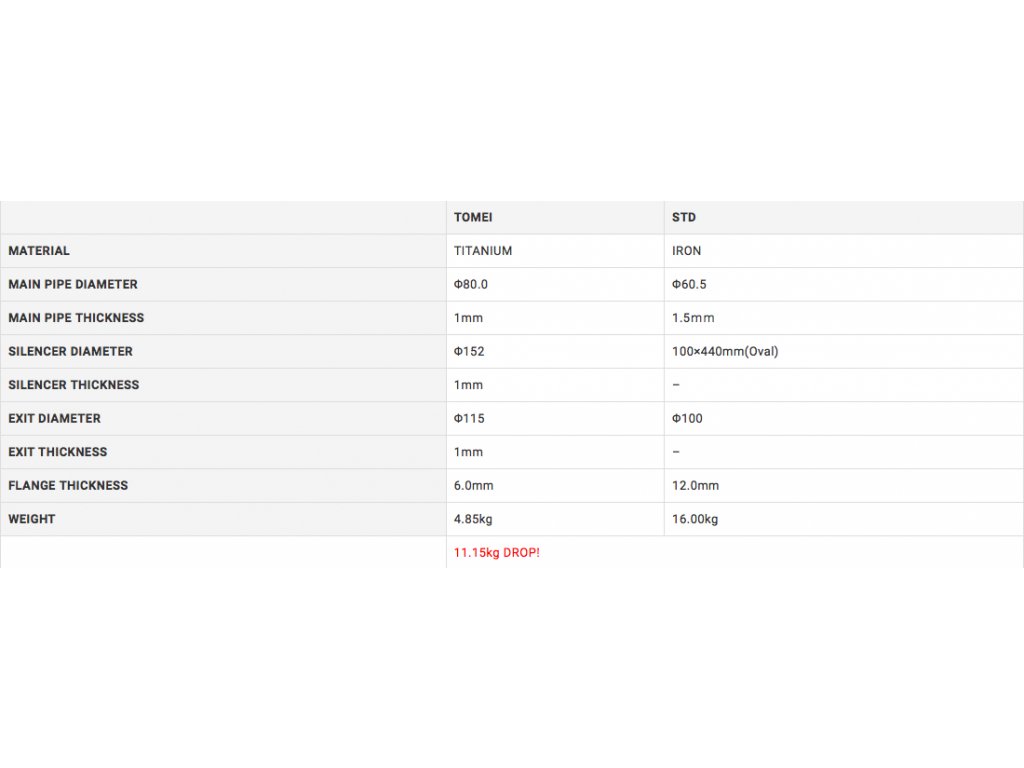Select the EXIT THICKNESS row label
Viewport: 1024px width, 768px height.
point(58,452)
